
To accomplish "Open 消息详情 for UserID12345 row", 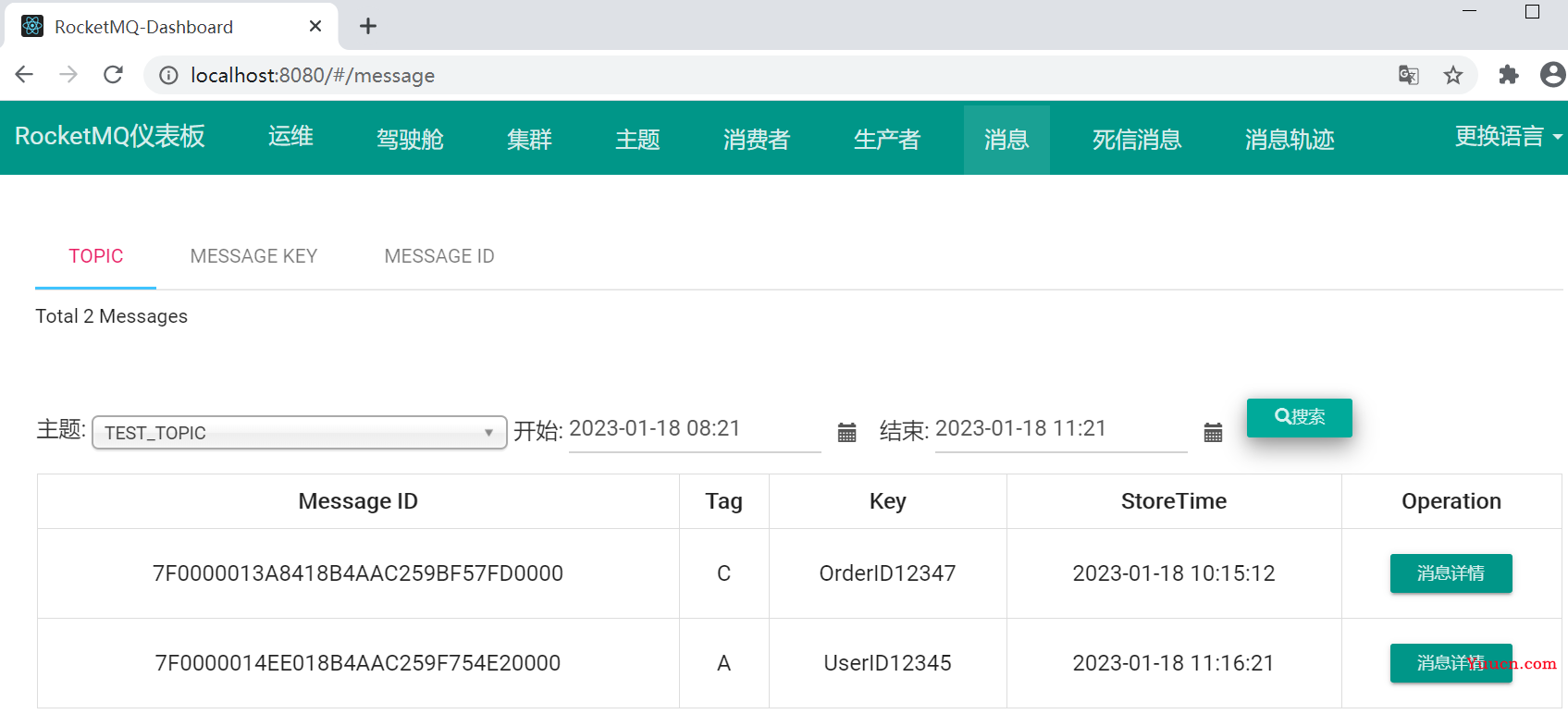I will 1451,663.
